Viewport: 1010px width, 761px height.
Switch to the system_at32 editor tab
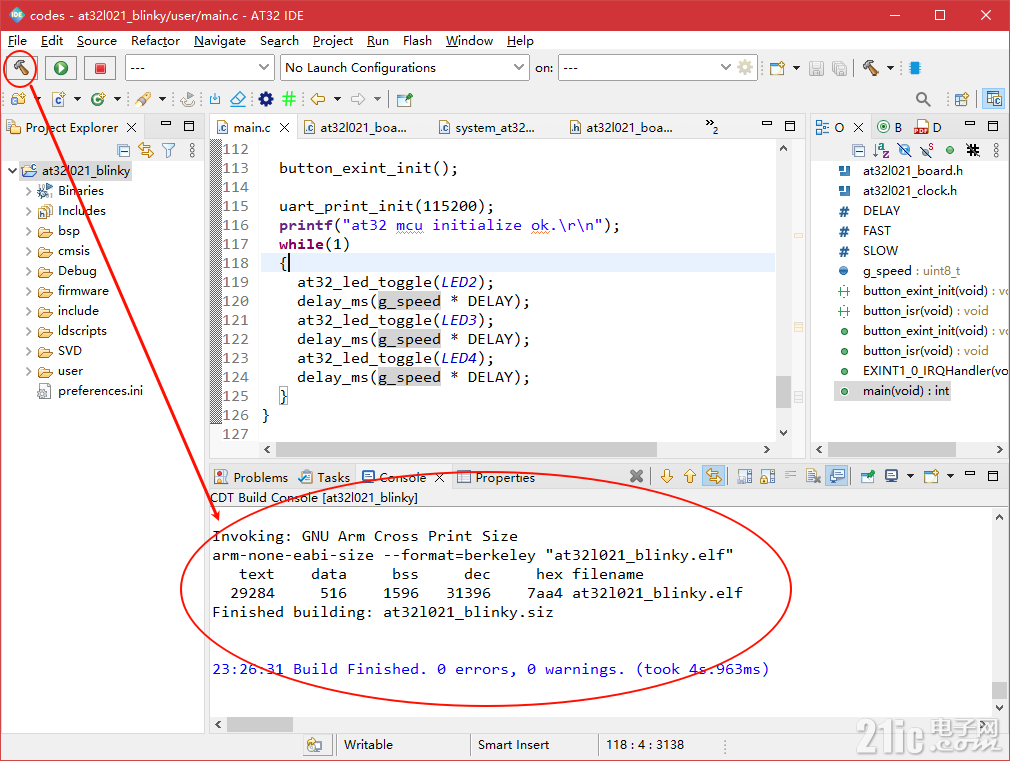(488, 128)
